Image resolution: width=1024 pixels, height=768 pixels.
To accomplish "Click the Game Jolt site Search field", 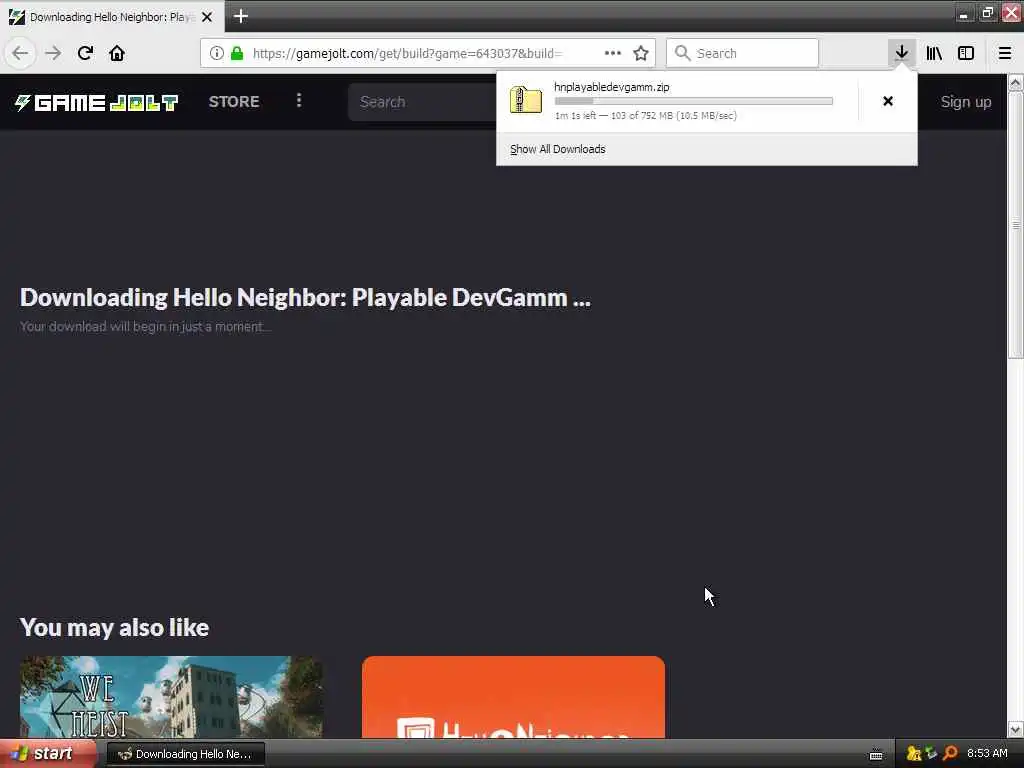I will tap(424, 102).
